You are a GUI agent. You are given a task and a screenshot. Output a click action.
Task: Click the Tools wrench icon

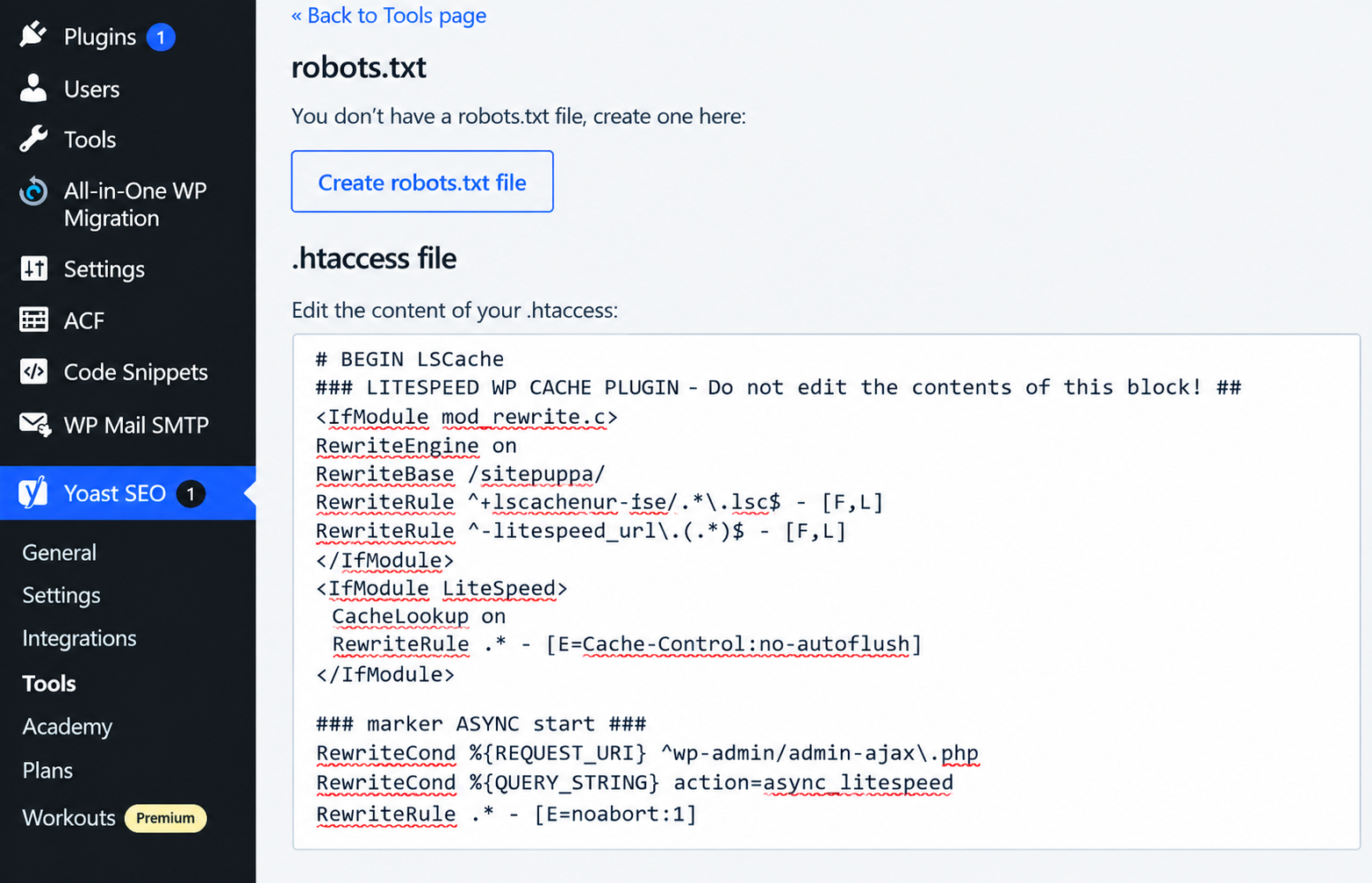33,139
